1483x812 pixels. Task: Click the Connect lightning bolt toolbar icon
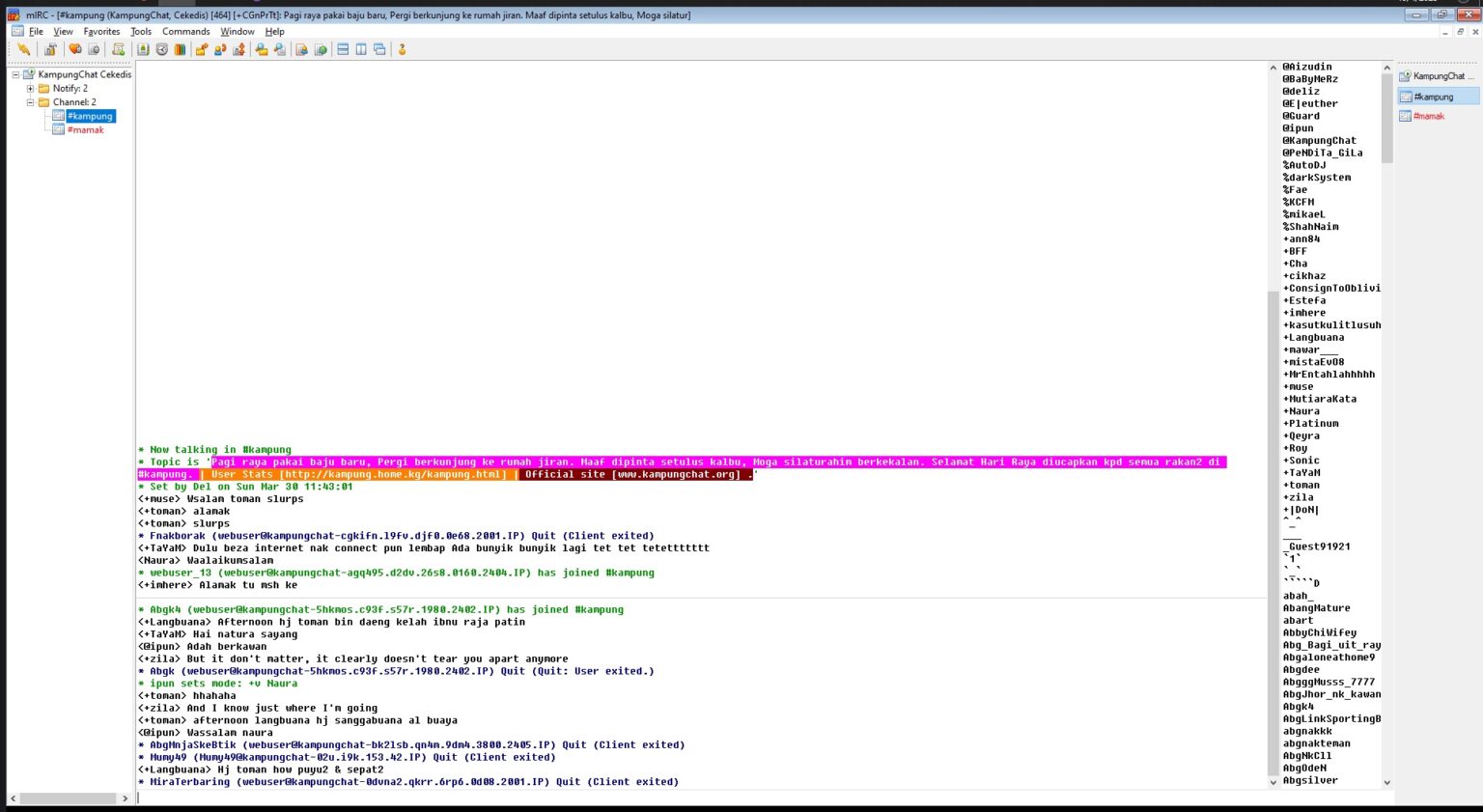pyautogui.click(x=23, y=49)
